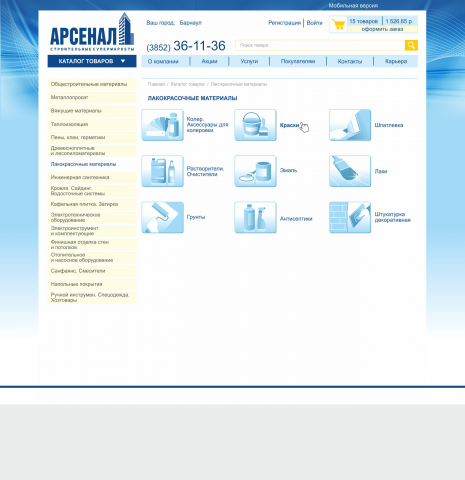
Task: Open the Акции menu item
Action: (209, 61)
